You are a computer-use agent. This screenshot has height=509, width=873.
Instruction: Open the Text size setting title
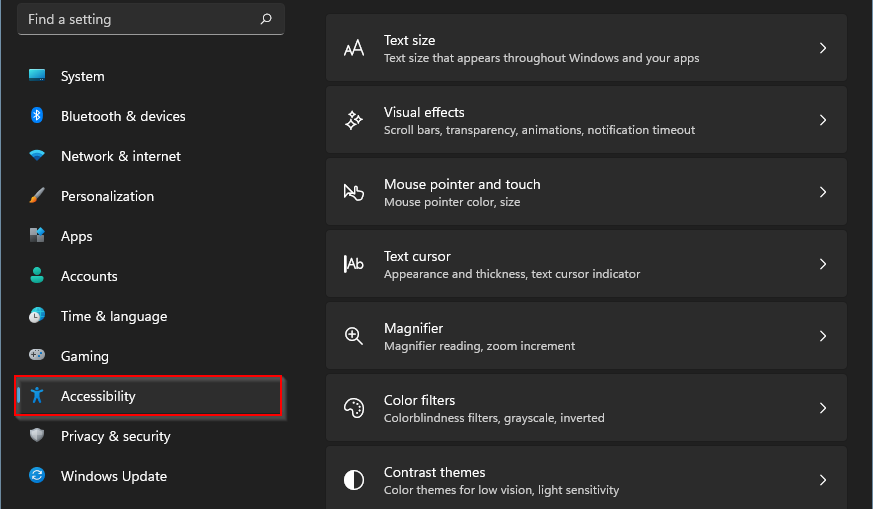coord(409,40)
